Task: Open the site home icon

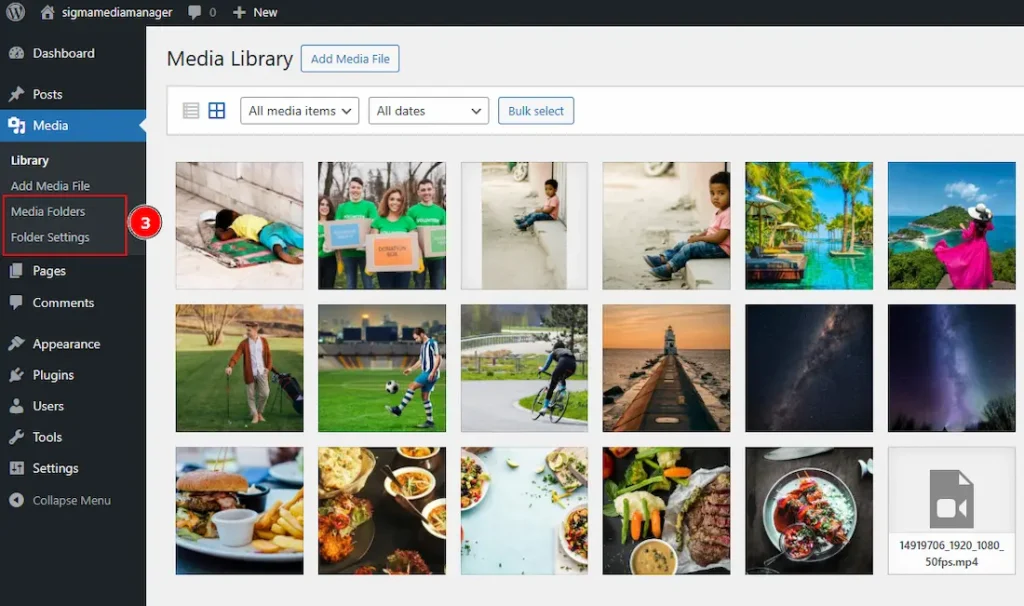Action: tap(47, 12)
